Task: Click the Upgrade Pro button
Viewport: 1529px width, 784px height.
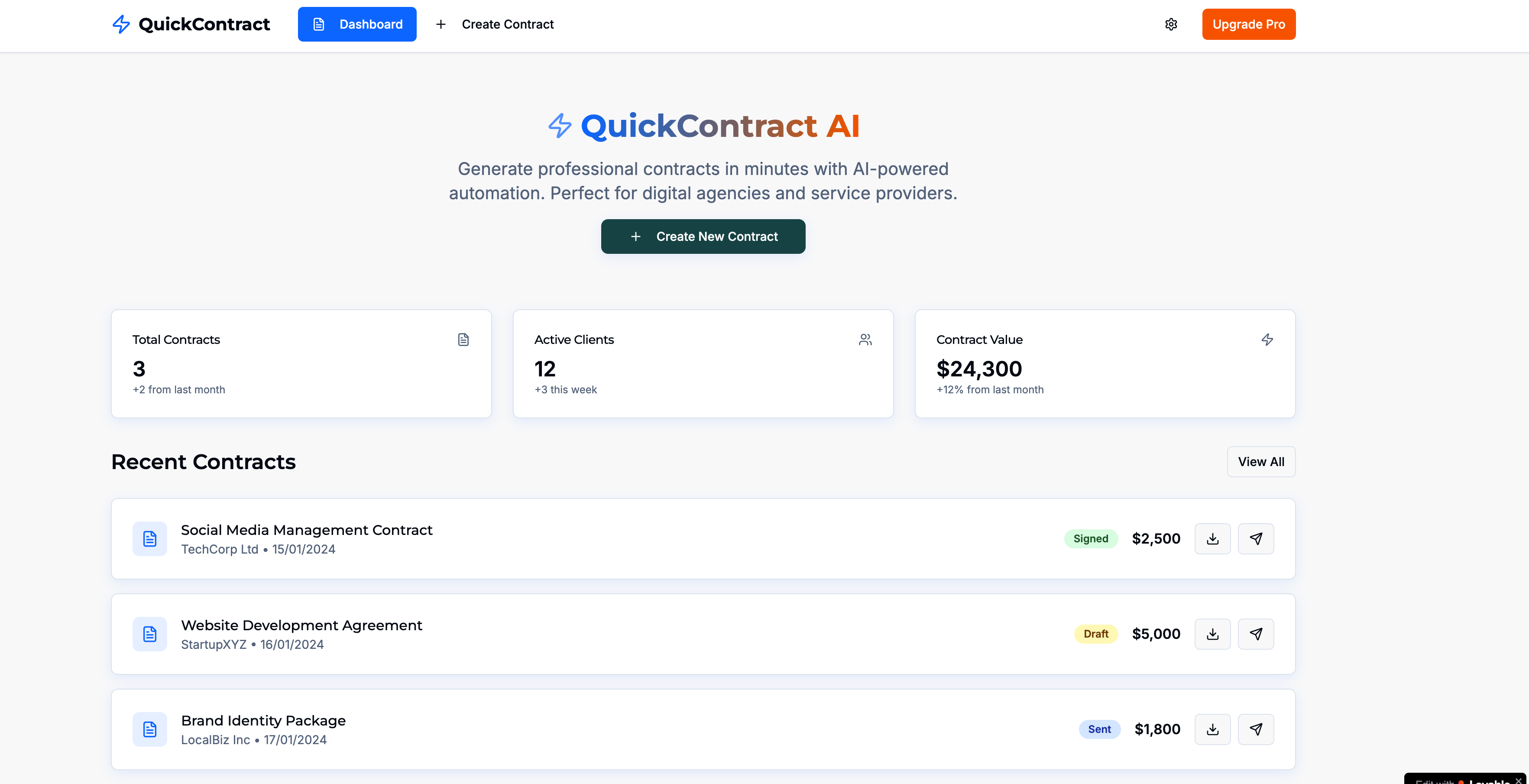Action: tap(1248, 24)
